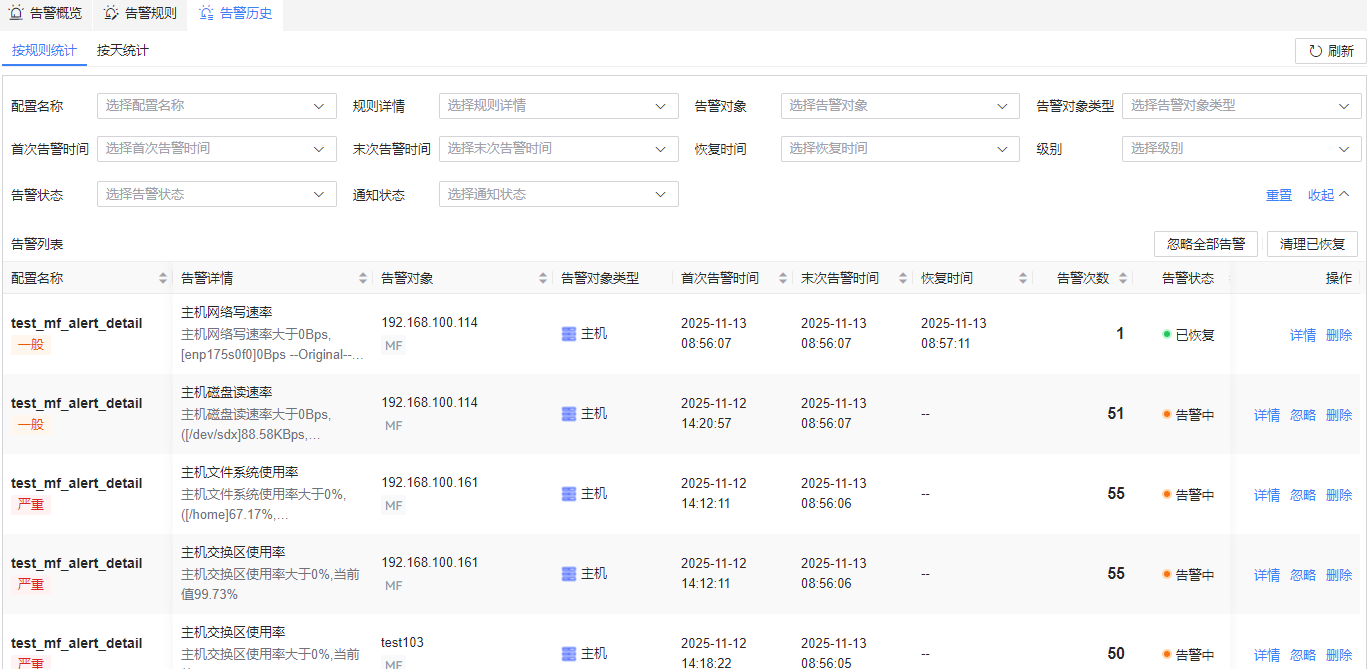Screen dimensions: 1367x669
Task: Click host icon in test103 row
Action: pyautogui.click(x=569, y=654)
